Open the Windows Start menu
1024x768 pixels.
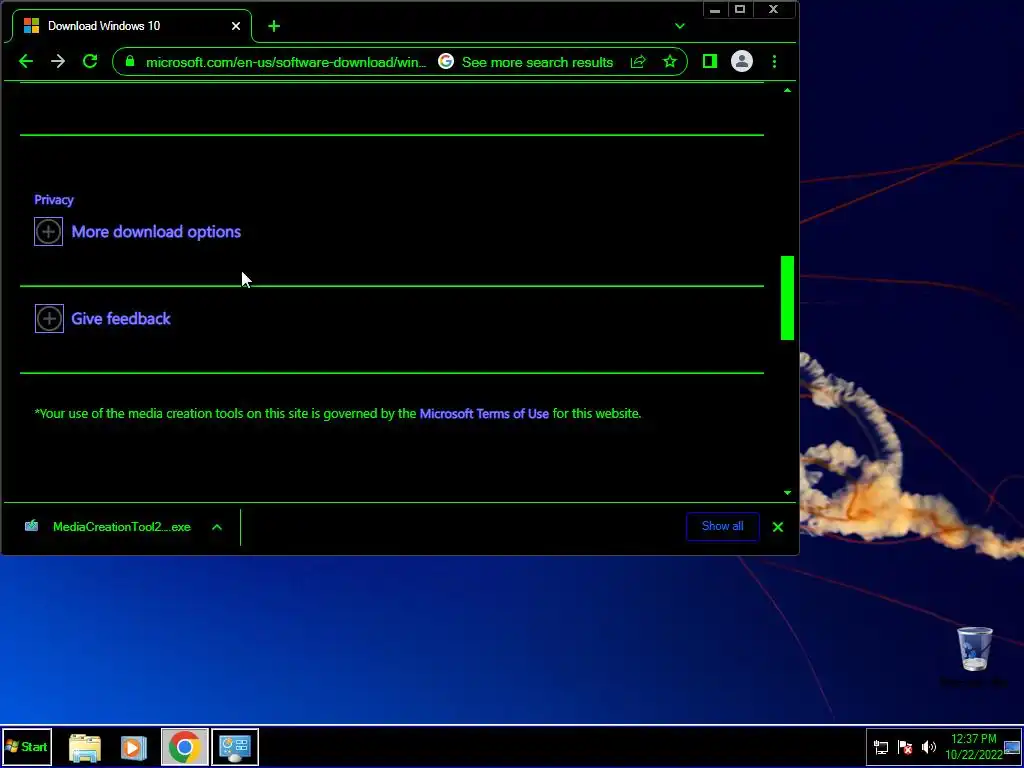click(x=27, y=746)
